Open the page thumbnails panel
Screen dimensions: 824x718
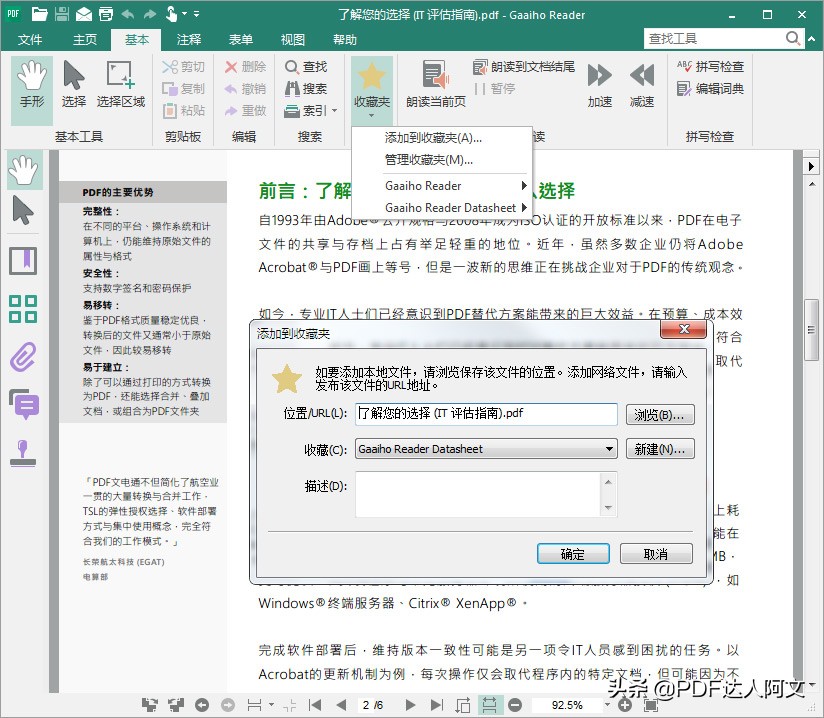pos(23,309)
